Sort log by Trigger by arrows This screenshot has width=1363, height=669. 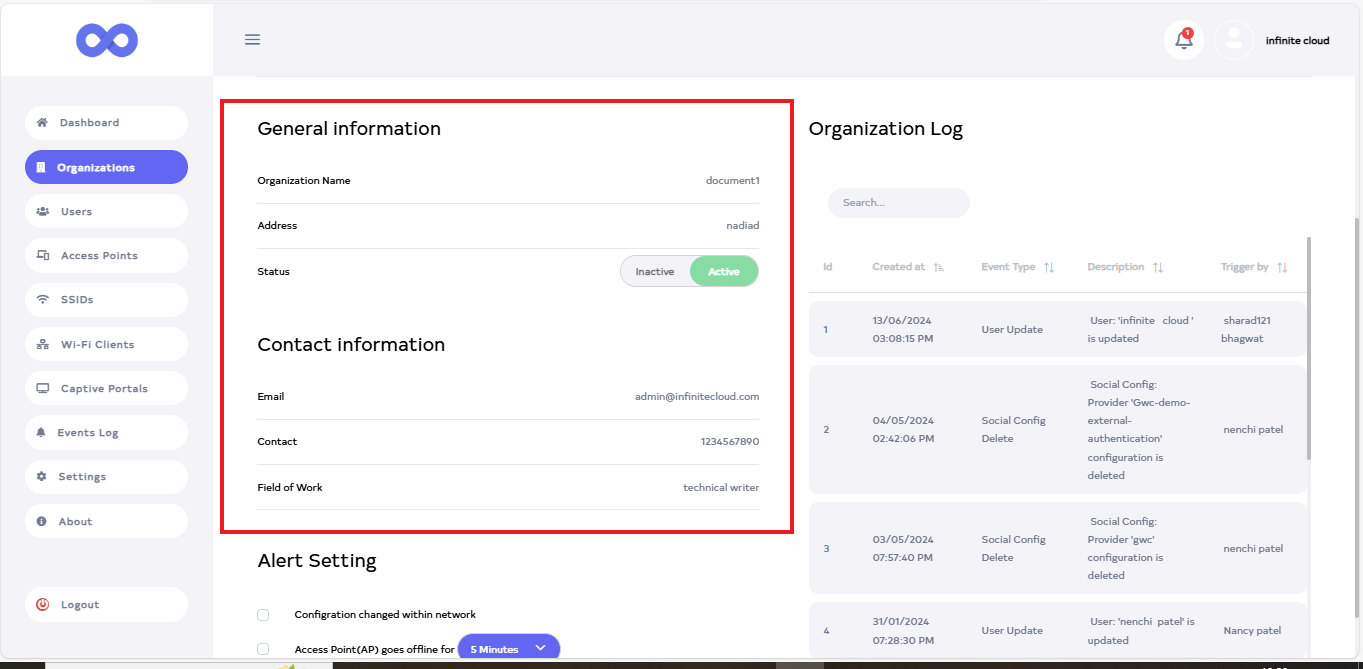pyautogui.click(x=1282, y=268)
